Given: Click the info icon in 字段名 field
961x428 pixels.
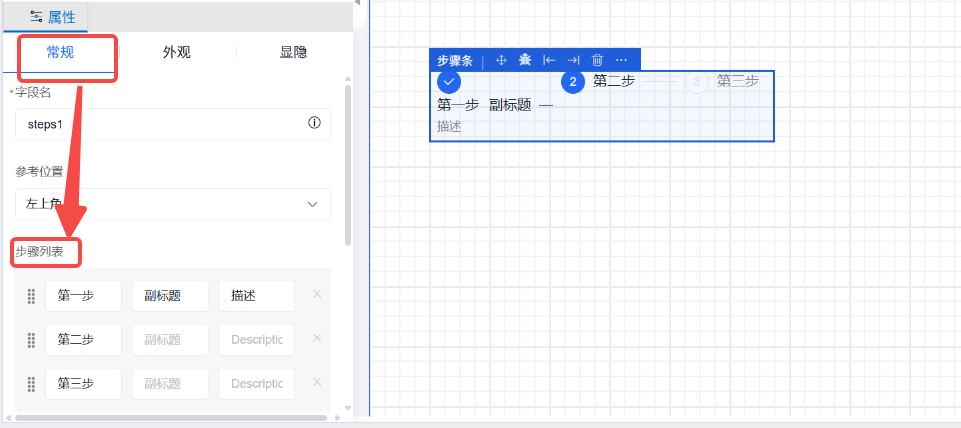Looking at the screenshot, I should pyautogui.click(x=314, y=123).
